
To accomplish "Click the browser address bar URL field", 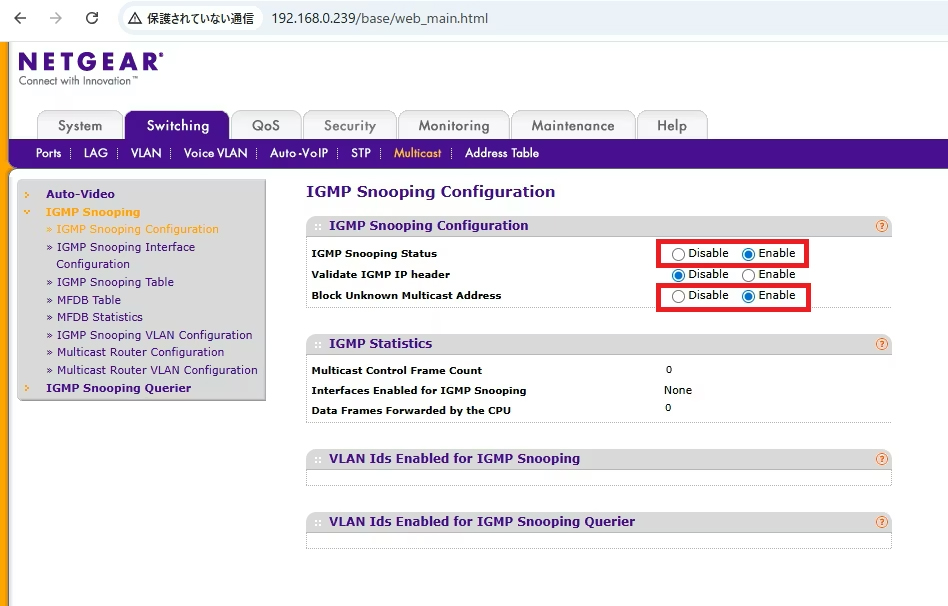I will pos(340,17).
